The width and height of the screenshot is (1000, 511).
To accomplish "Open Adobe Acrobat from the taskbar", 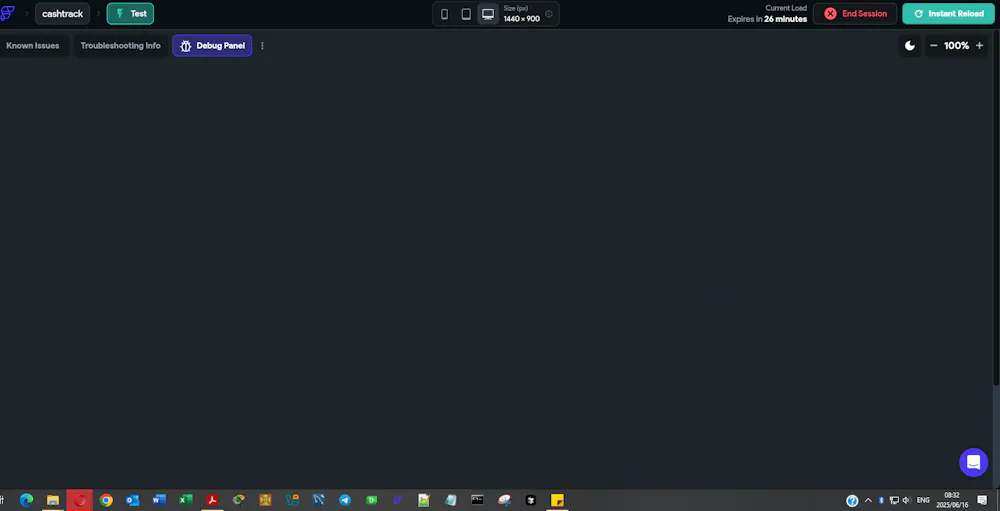I will point(212,500).
